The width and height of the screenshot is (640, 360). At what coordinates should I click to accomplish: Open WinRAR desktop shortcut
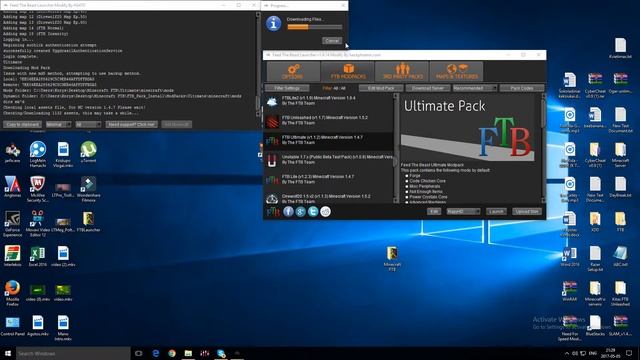pyautogui.click(x=570, y=291)
